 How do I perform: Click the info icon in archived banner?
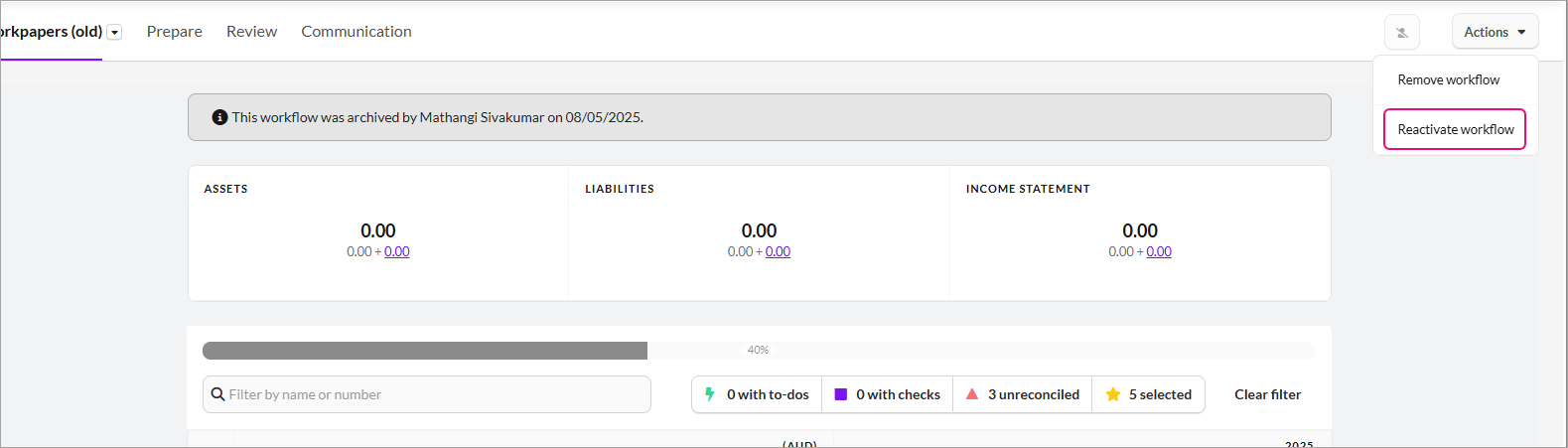[219, 117]
